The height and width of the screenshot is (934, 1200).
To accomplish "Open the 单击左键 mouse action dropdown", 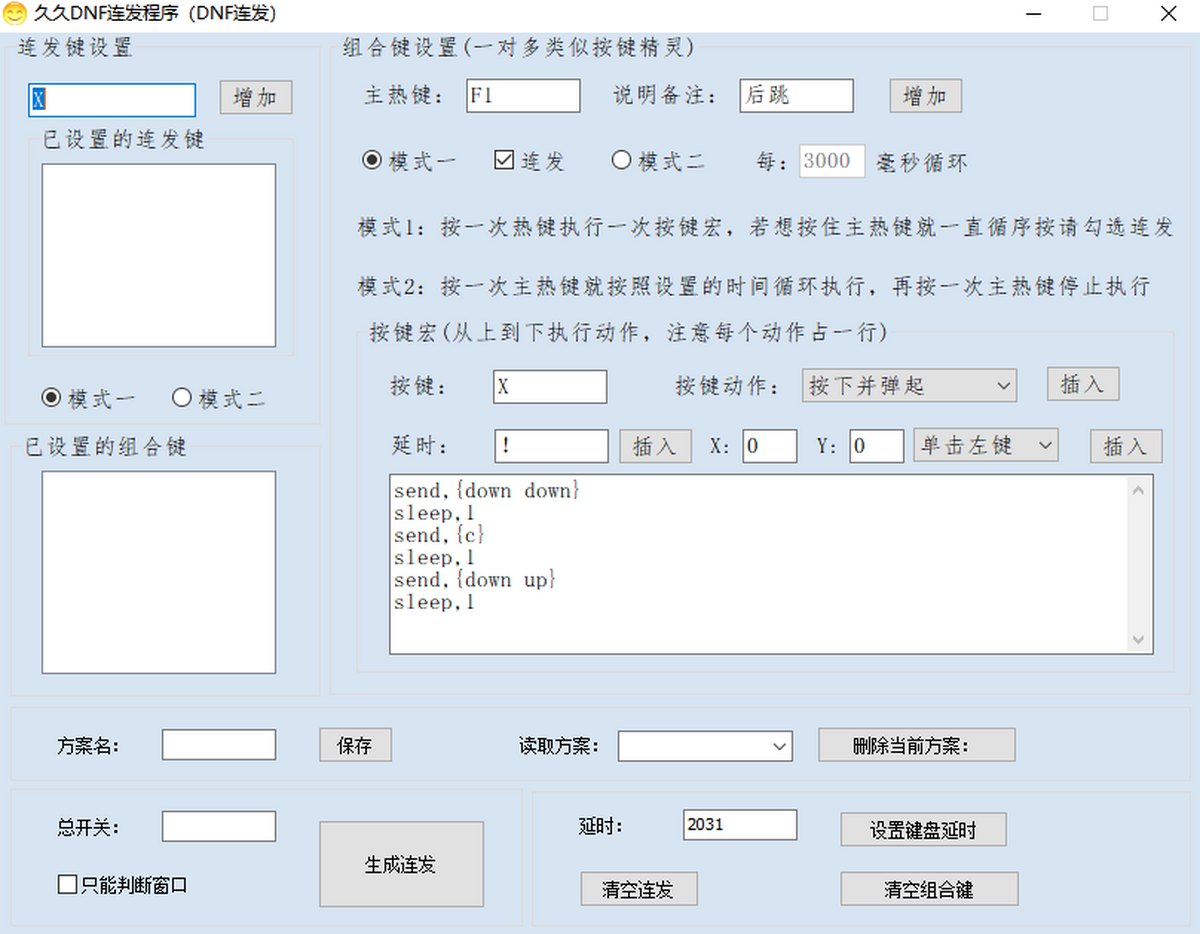I will 986,445.
